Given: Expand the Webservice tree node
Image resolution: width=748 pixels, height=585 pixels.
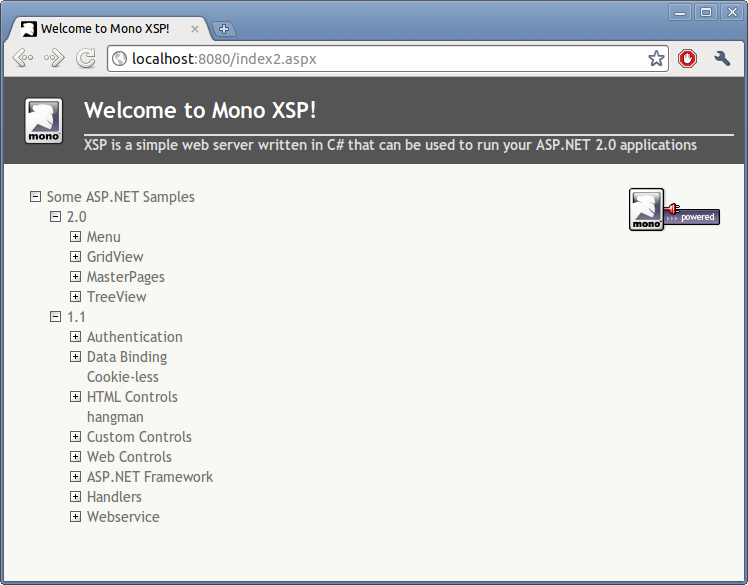Looking at the screenshot, I should tap(75, 517).
